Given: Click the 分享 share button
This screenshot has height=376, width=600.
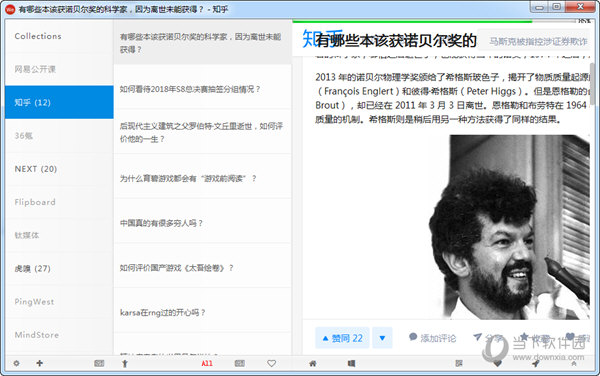Looking at the screenshot, I should [x=488, y=338].
